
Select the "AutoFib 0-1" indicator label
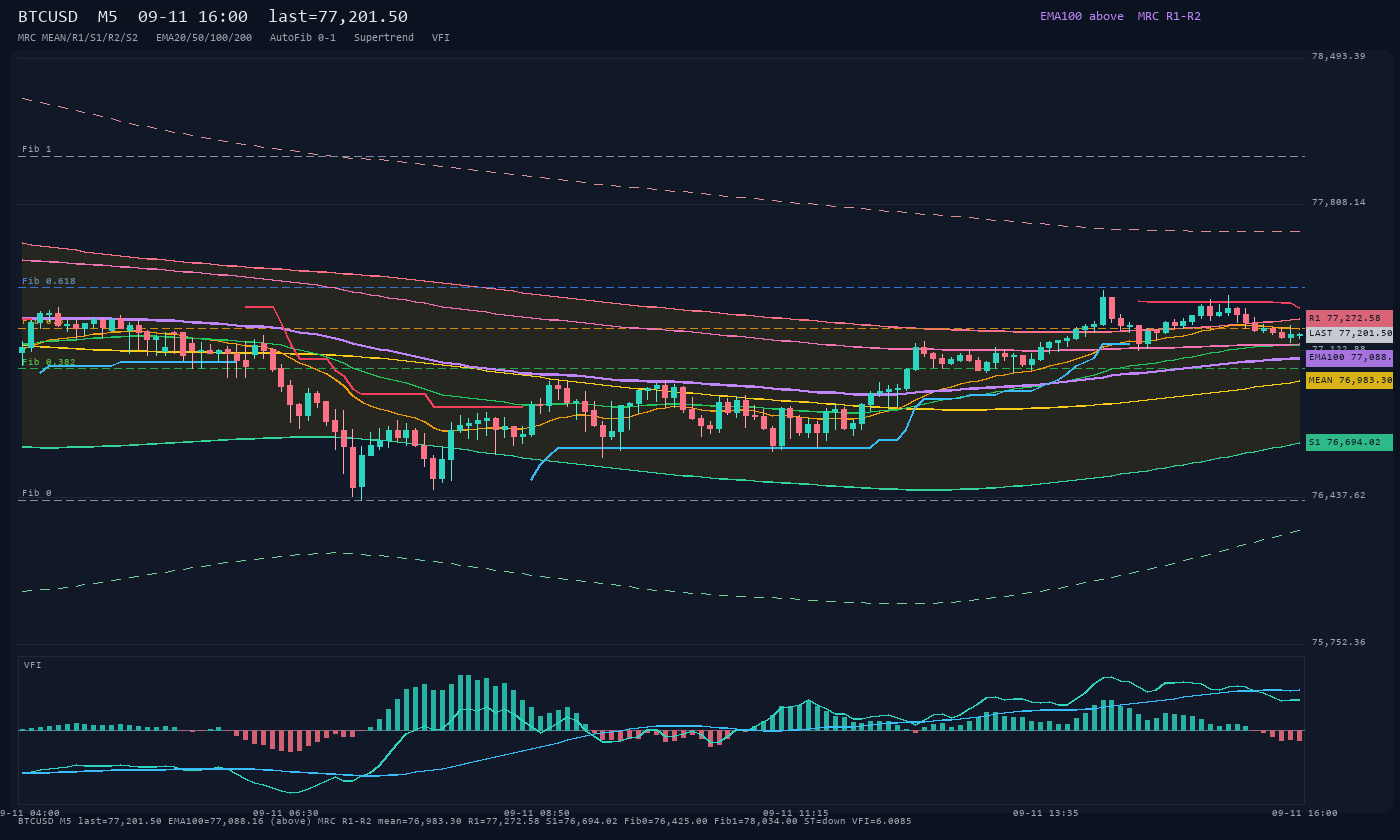click(303, 37)
